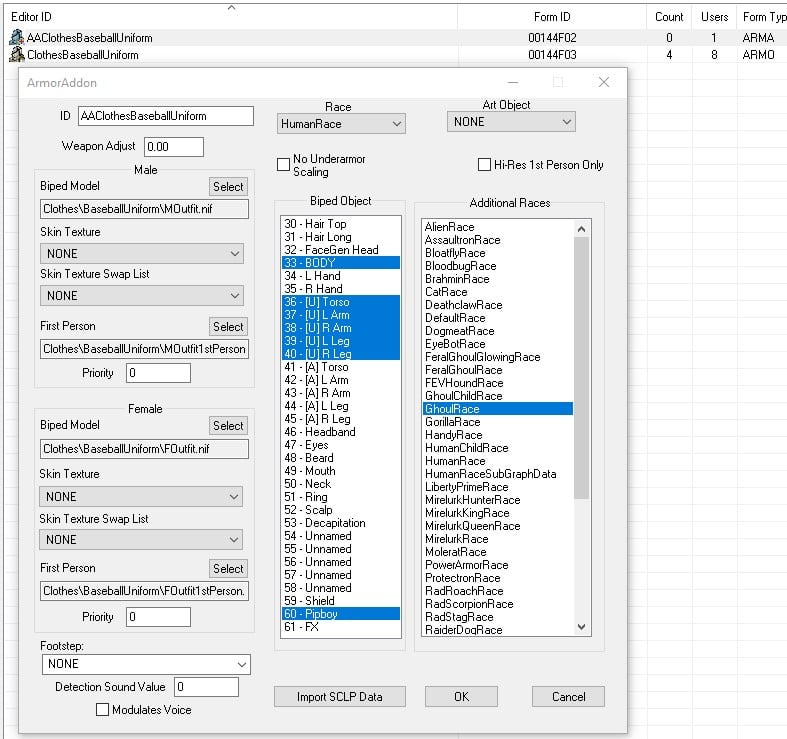Click Form ID cell 00144F03
This screenshot has width=787, height=739.
tap(552, 55)
